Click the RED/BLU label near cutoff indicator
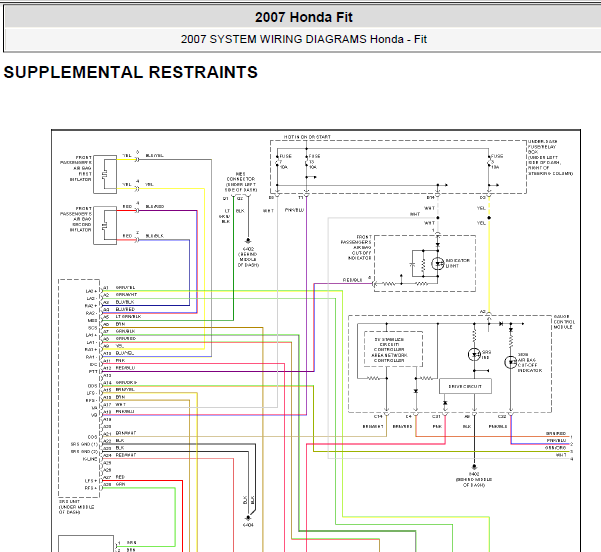This screenshot has width=601, height=552. tap(352, 280)
